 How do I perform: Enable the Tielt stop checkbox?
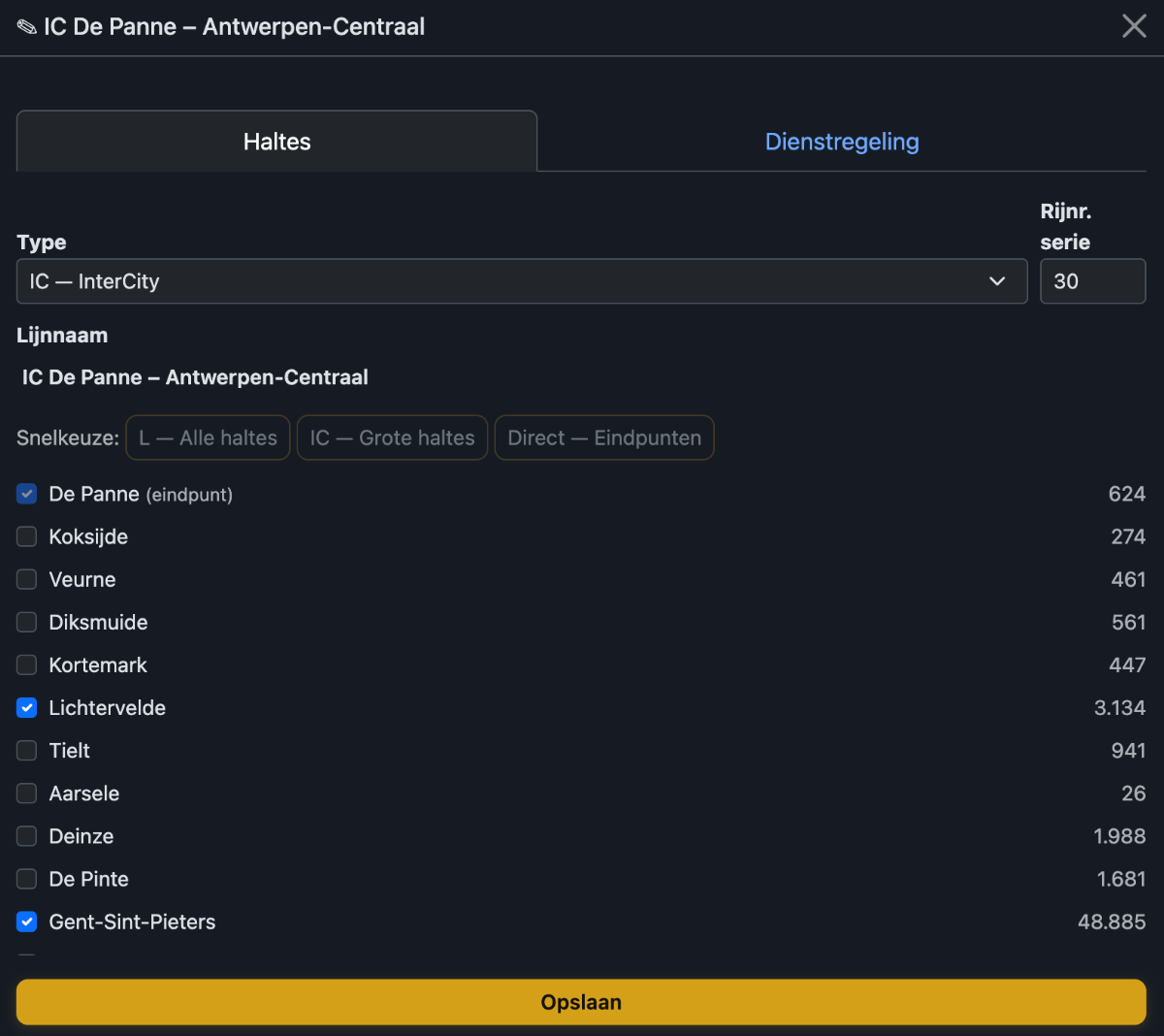click(x=27, y=751)
